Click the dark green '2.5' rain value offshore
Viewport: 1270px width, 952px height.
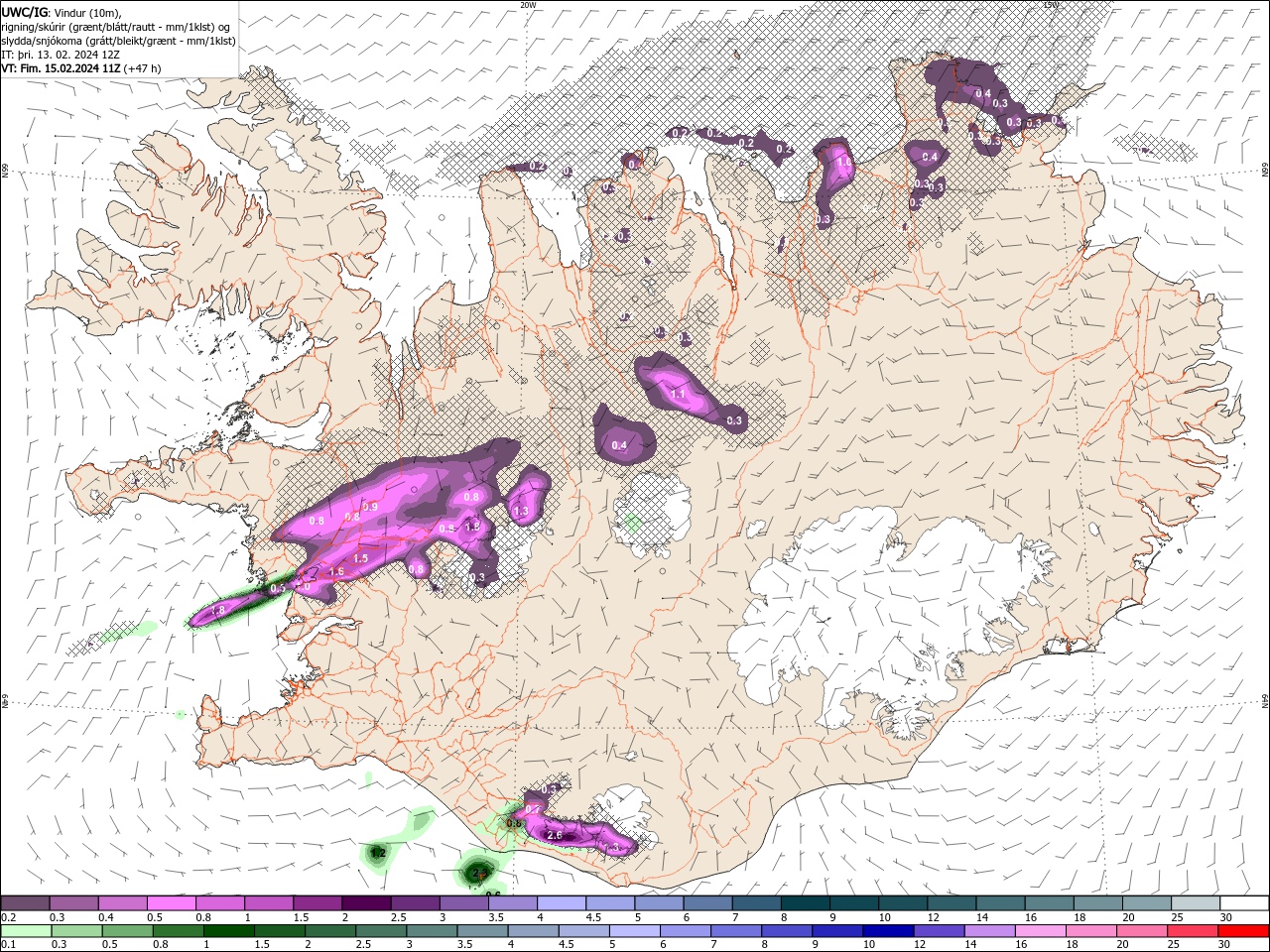click(478, 873)
